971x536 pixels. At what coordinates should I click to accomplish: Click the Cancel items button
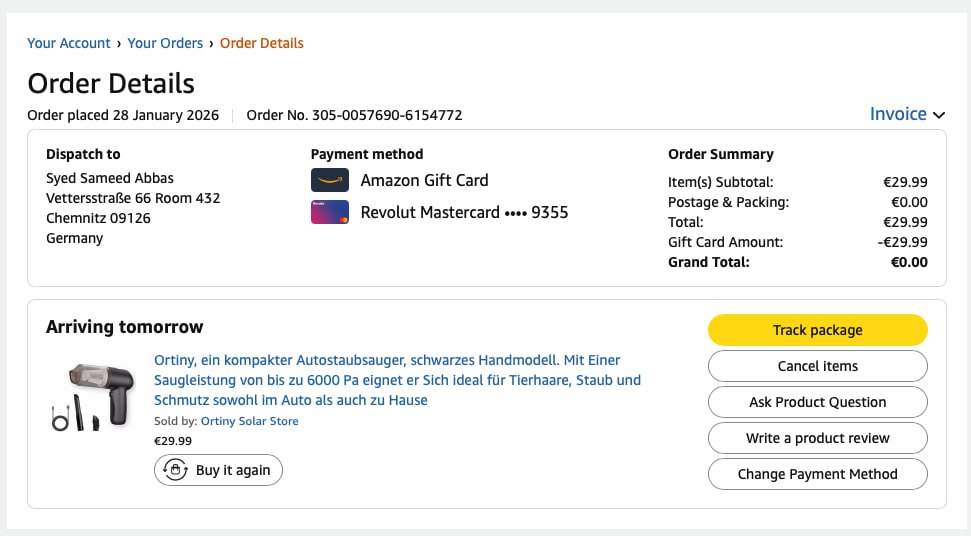click(x=817, y=366)
